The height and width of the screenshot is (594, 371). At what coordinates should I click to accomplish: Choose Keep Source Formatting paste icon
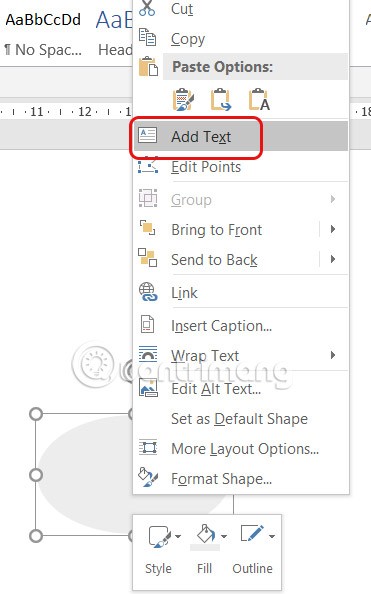pyautogui.click(x=183, y=100)
